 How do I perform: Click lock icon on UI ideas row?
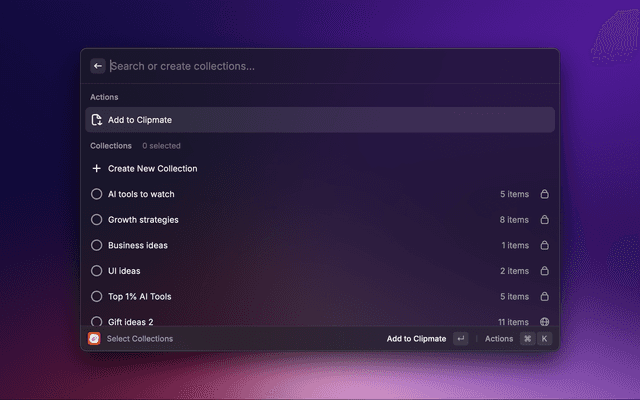pos(544,271)
